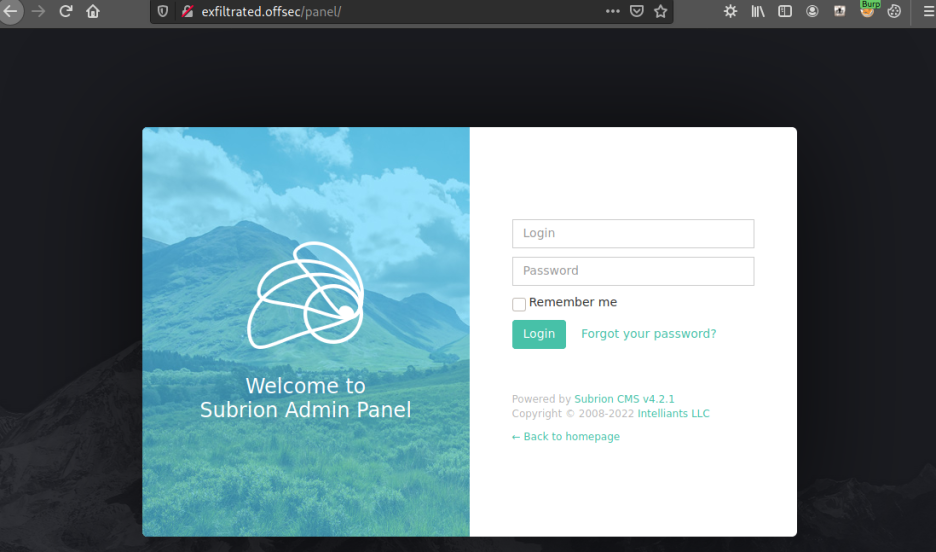This screenshot has height=552, width=936.
Task: Tick the Remember me checkbox
Action: tap(519, 304)
